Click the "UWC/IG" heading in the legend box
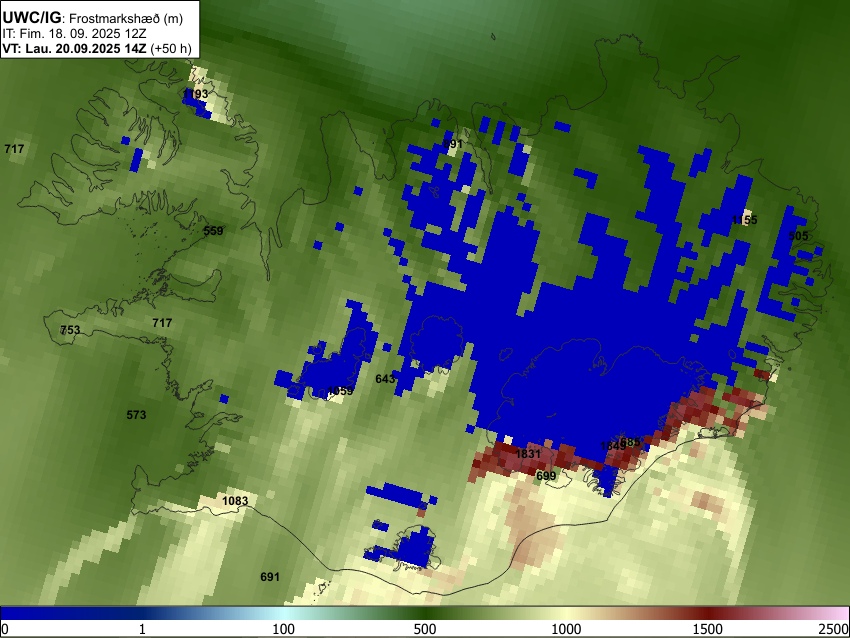850x638 pixels. (32, 18)
